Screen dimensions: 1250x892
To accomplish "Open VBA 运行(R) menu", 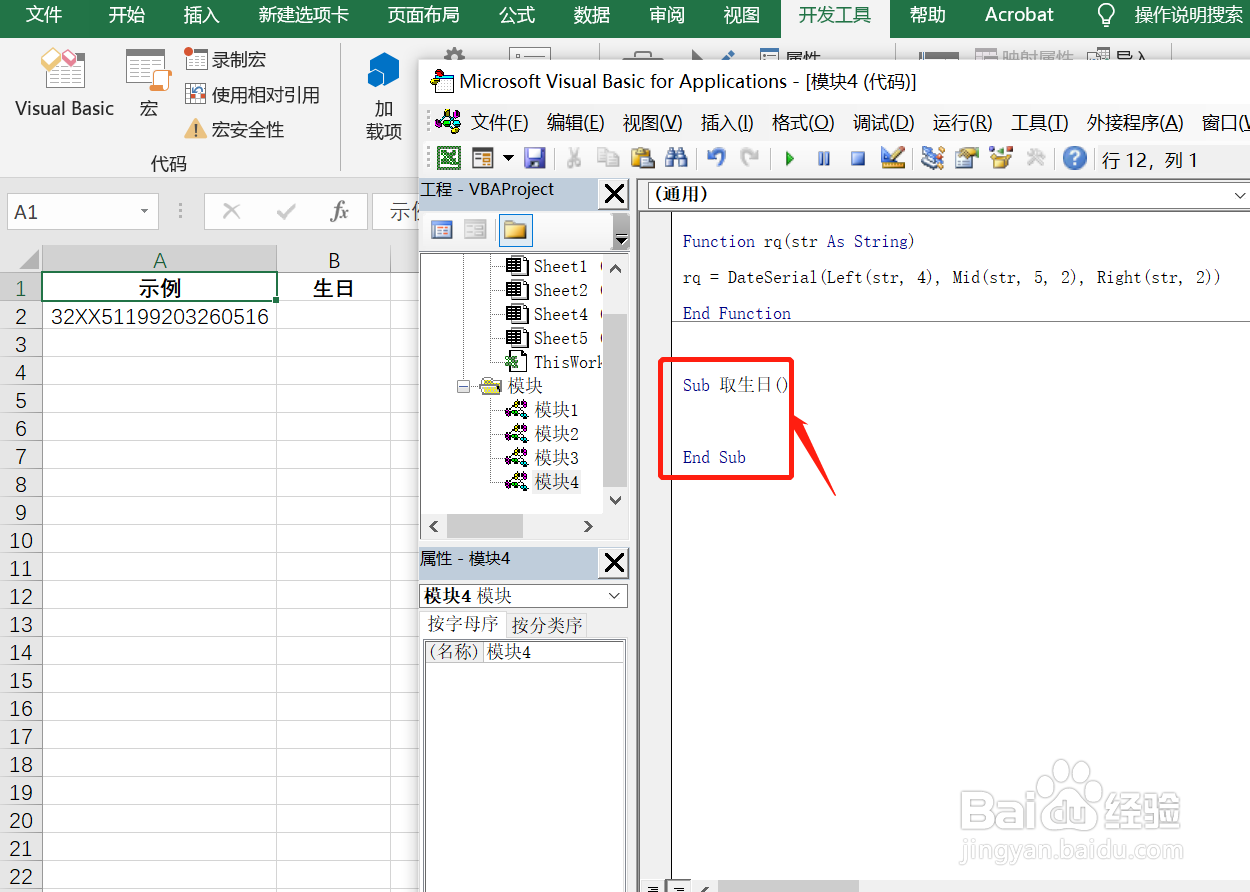I will [963, 122].
